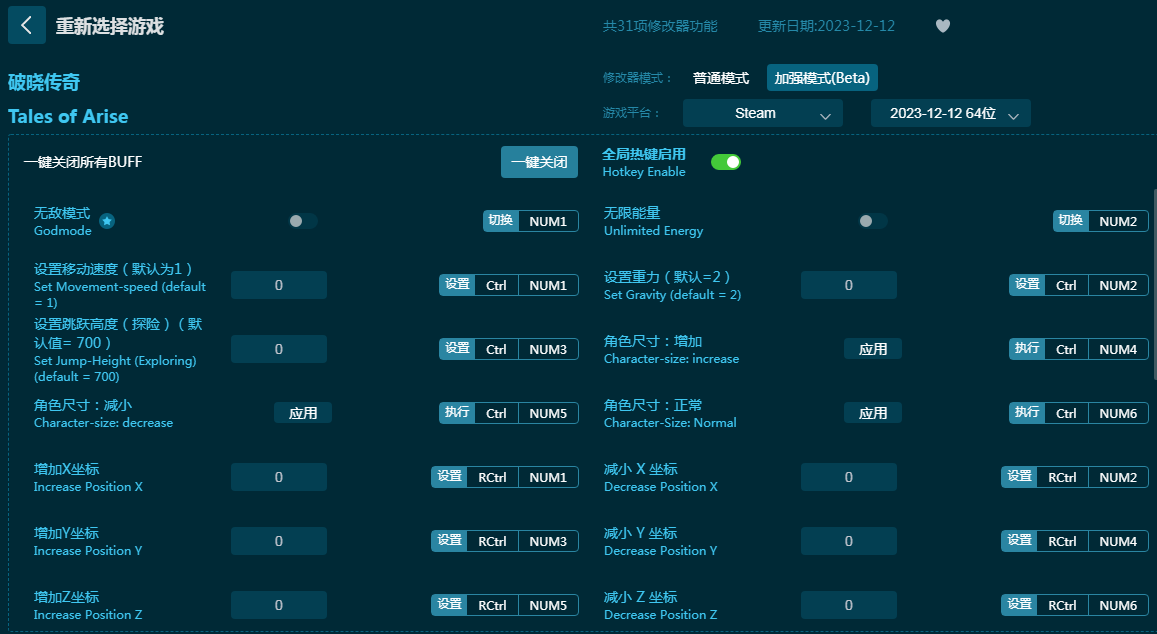This screenshot has height=634, width=1157.
Task: Click the NUM4 key for Character-size: increase
Action: (1118, 350)
